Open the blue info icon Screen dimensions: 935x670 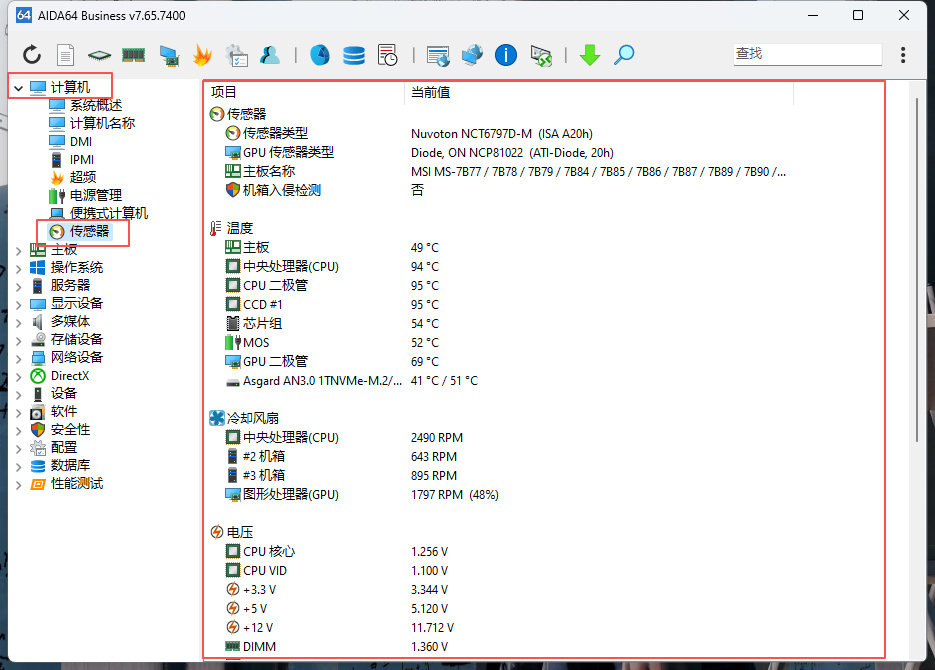[x=506, y=55]
